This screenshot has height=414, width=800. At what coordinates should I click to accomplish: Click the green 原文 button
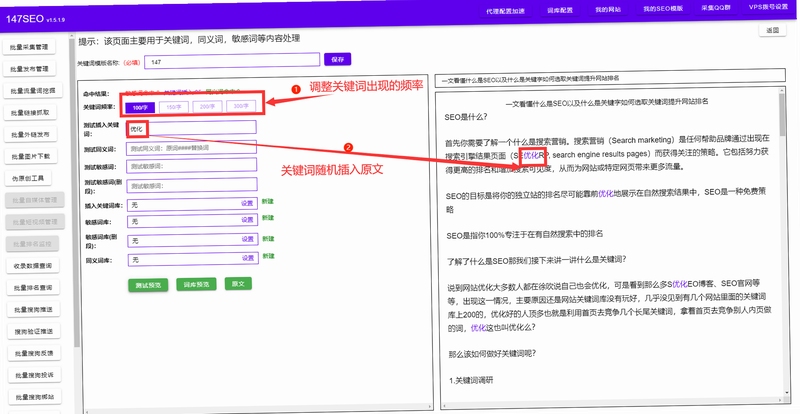238,283
